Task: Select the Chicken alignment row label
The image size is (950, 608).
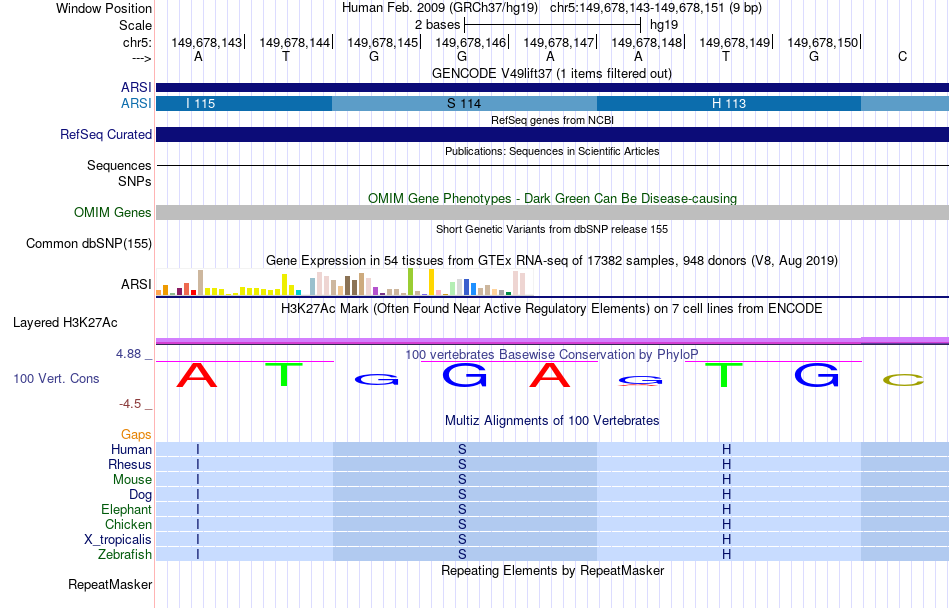Action: [x=128, y=524]
